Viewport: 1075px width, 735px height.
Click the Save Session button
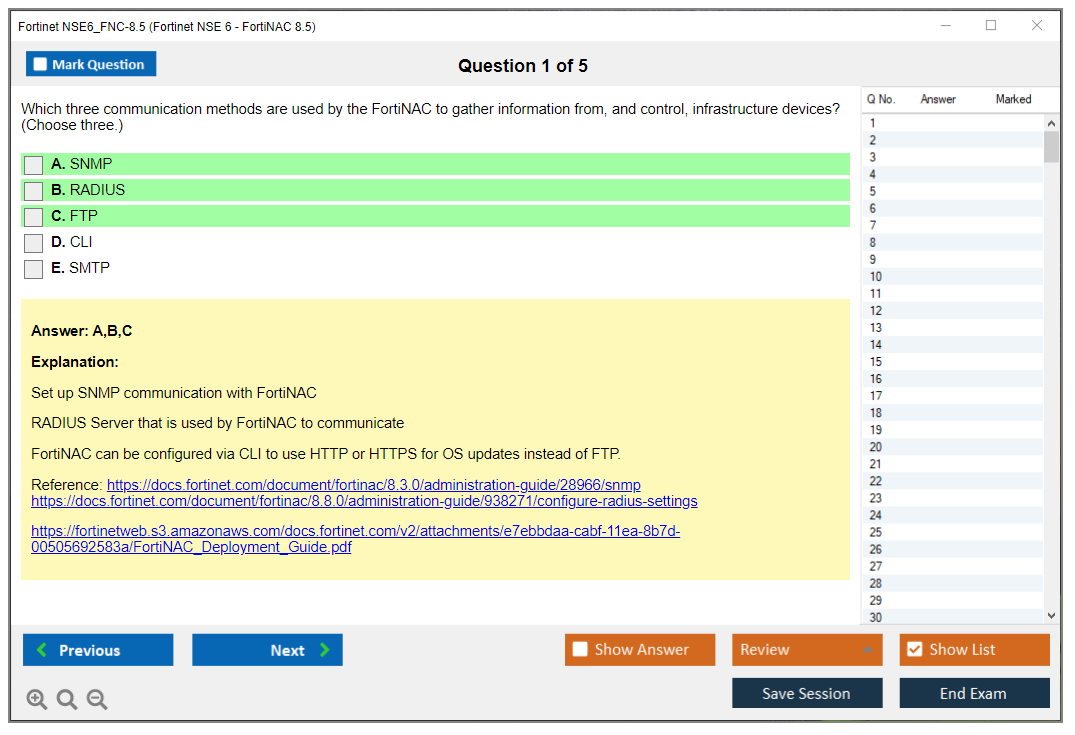(807, 693)
